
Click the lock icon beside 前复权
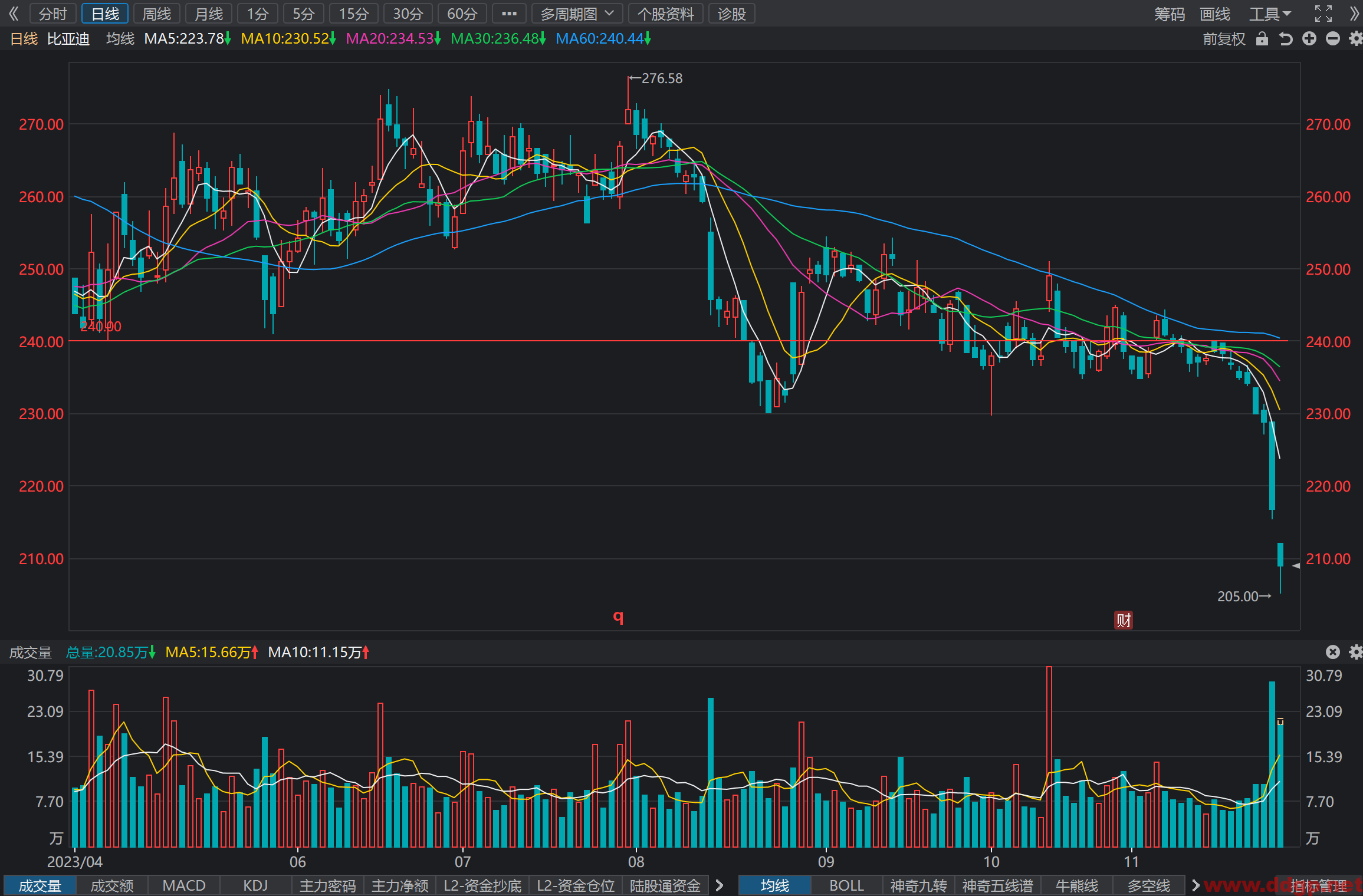tap(1262, 39)
